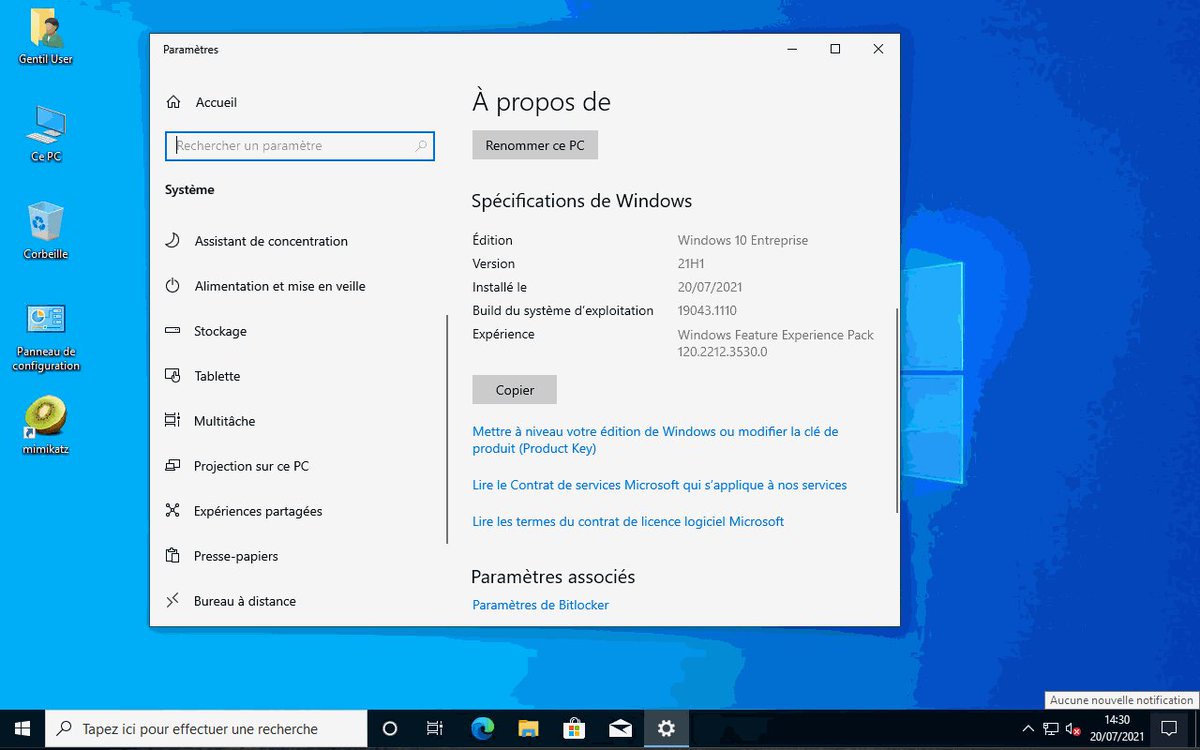Image resolution: width=1200 pixels, height=750 pixels.
Task: Show hidden tray icons with the chevron
Action: (1028, 729)
